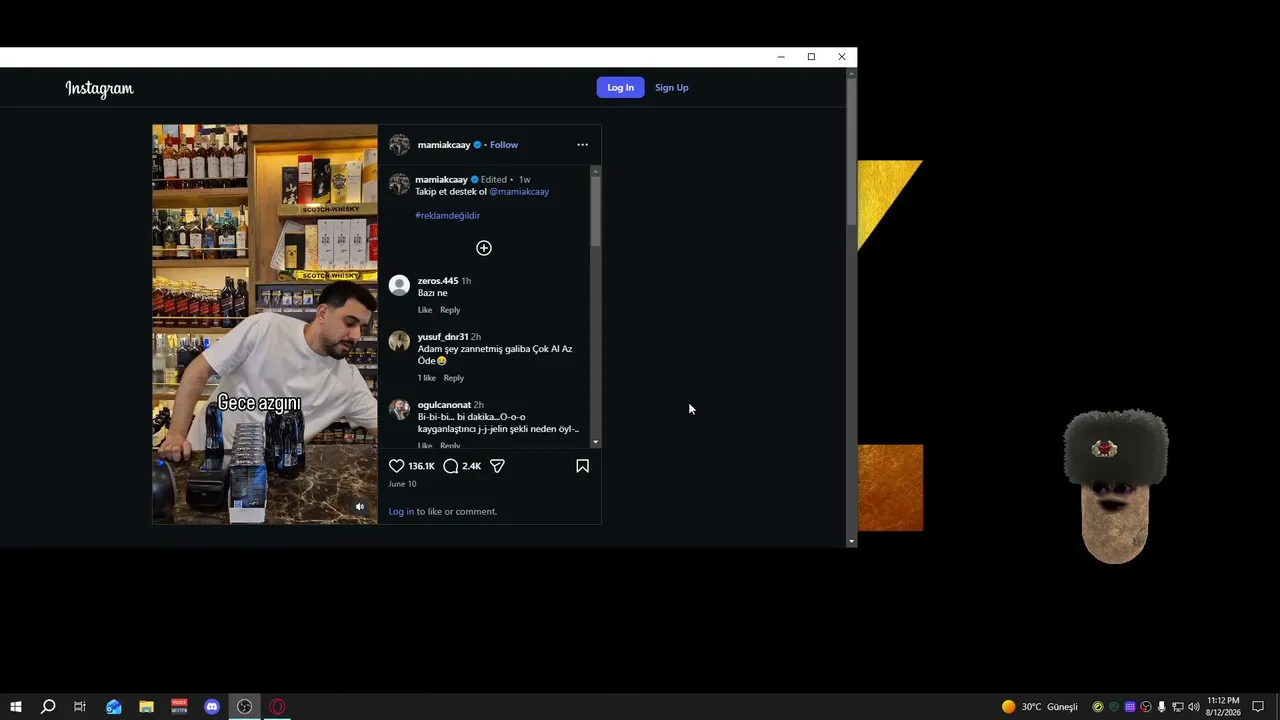Screen dimensions: 1280x720
Task: Open the zeros.445 username
Action: (x=438, y=281)
